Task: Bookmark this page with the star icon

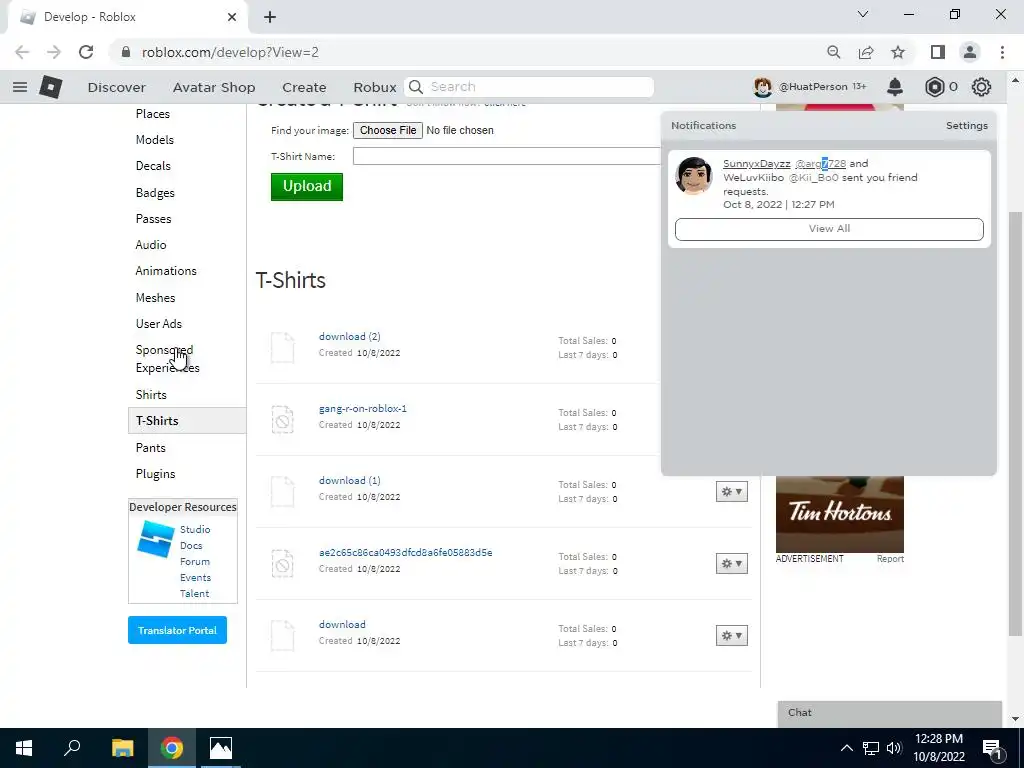Action: (898, 52)
